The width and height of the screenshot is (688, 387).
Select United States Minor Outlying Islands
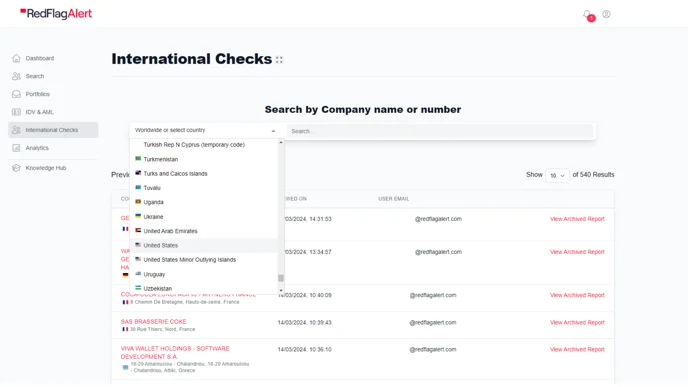pos(204,260)
